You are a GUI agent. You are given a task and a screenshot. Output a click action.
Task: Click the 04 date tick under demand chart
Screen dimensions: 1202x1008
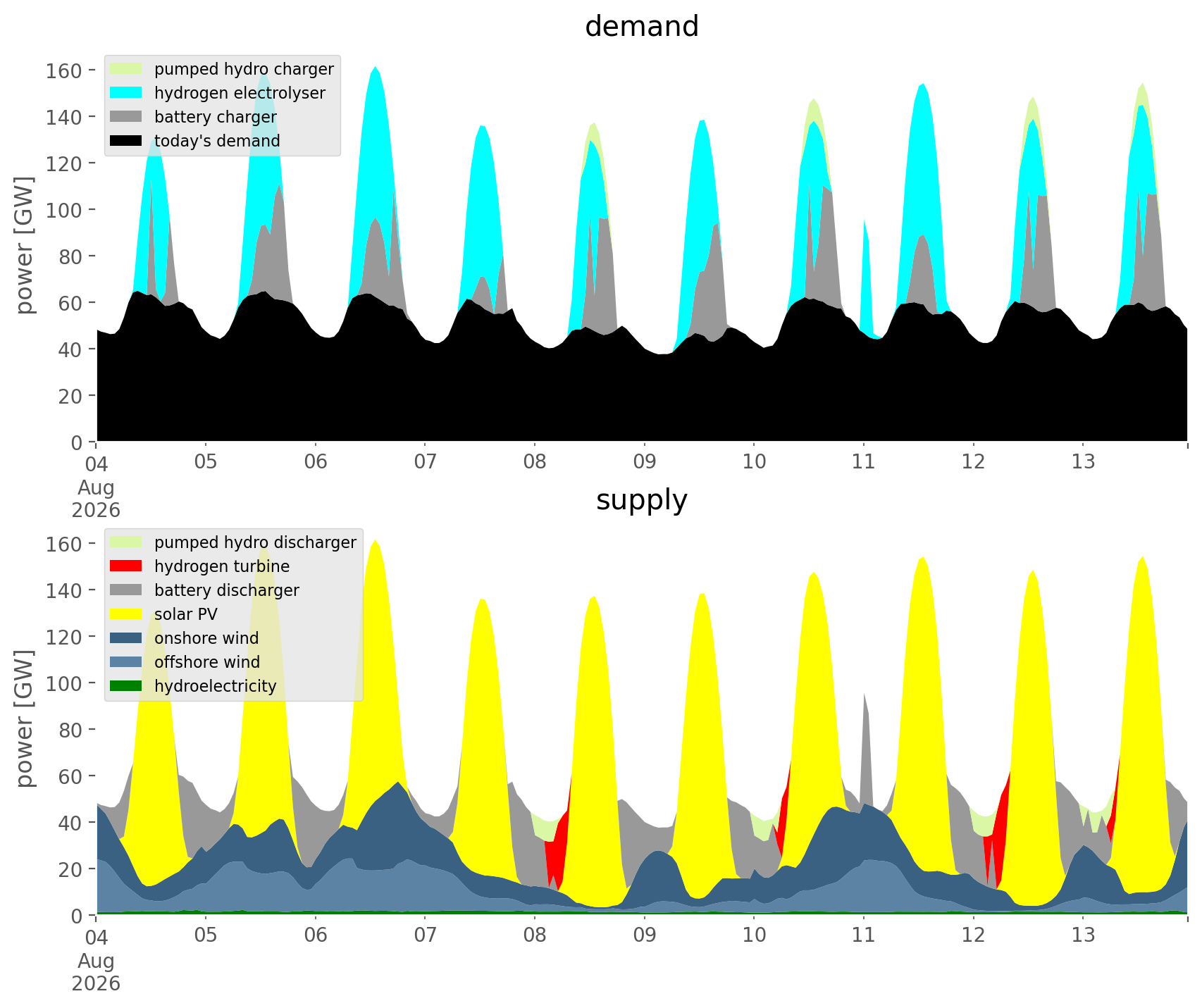tap(97, 463)
